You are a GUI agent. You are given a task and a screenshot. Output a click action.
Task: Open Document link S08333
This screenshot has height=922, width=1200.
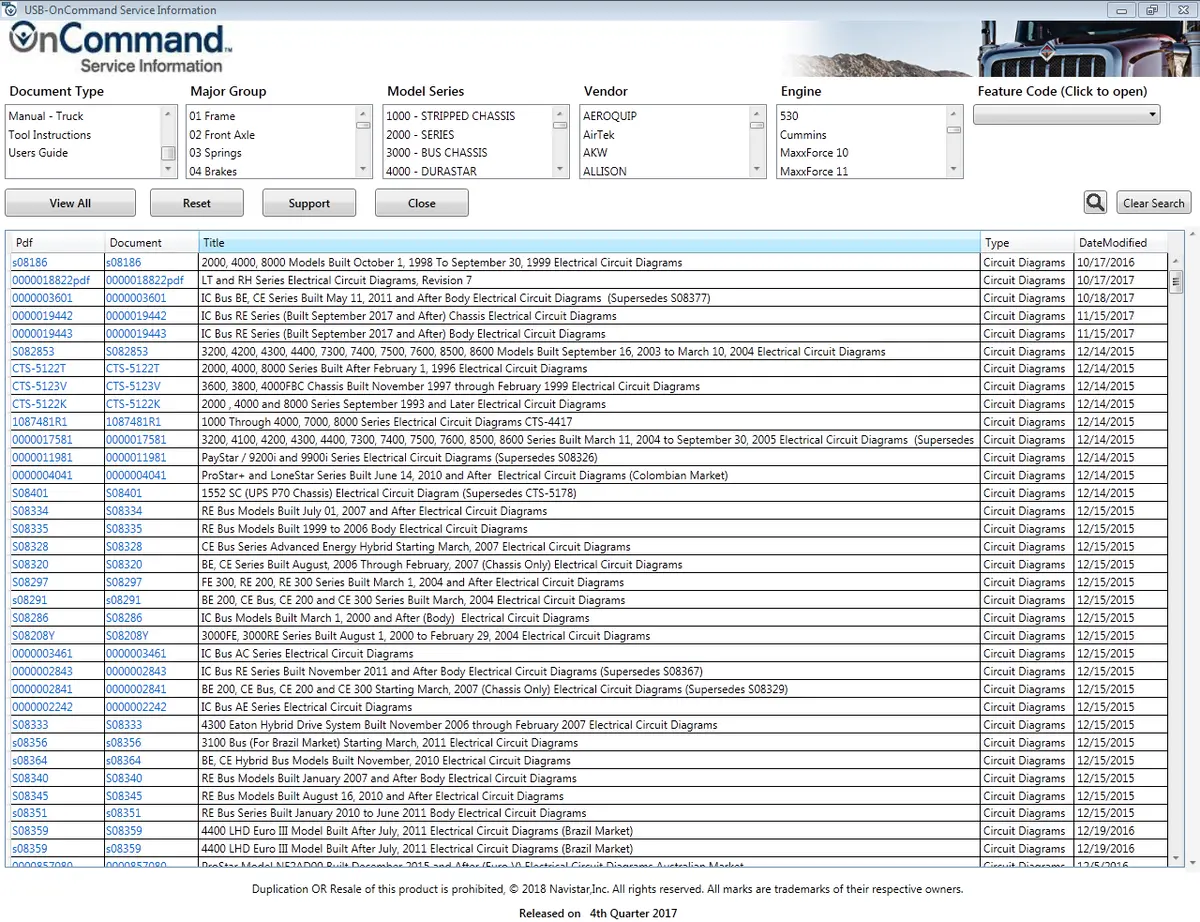tap(124, 725)
